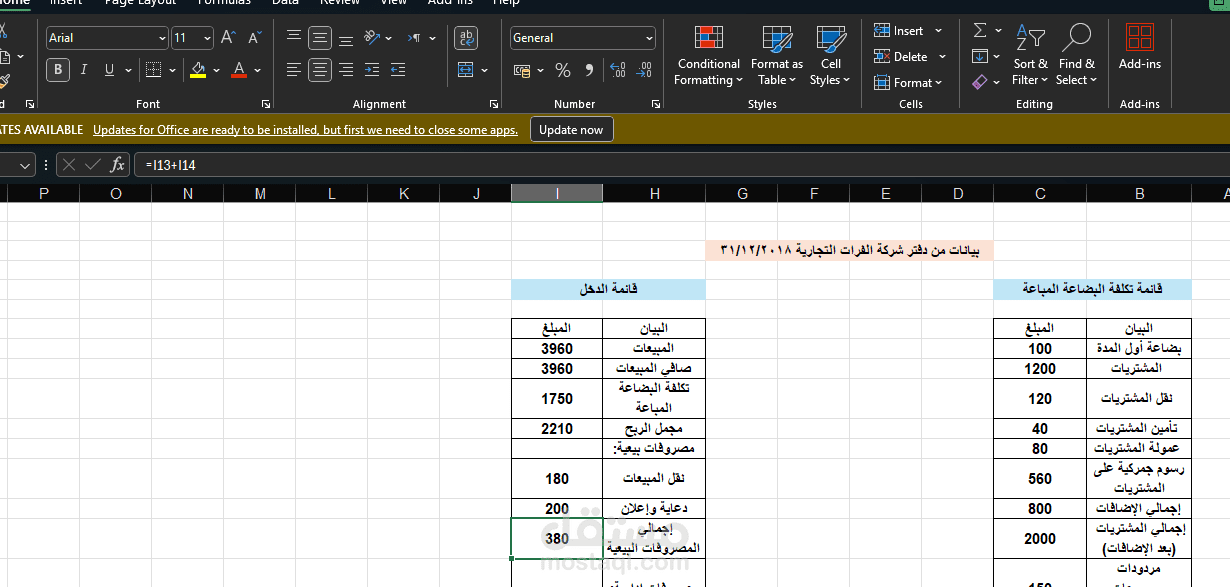Open Find & Select
The height and width of the screenshot is (587, 1230).
[x=1076, y=56]
